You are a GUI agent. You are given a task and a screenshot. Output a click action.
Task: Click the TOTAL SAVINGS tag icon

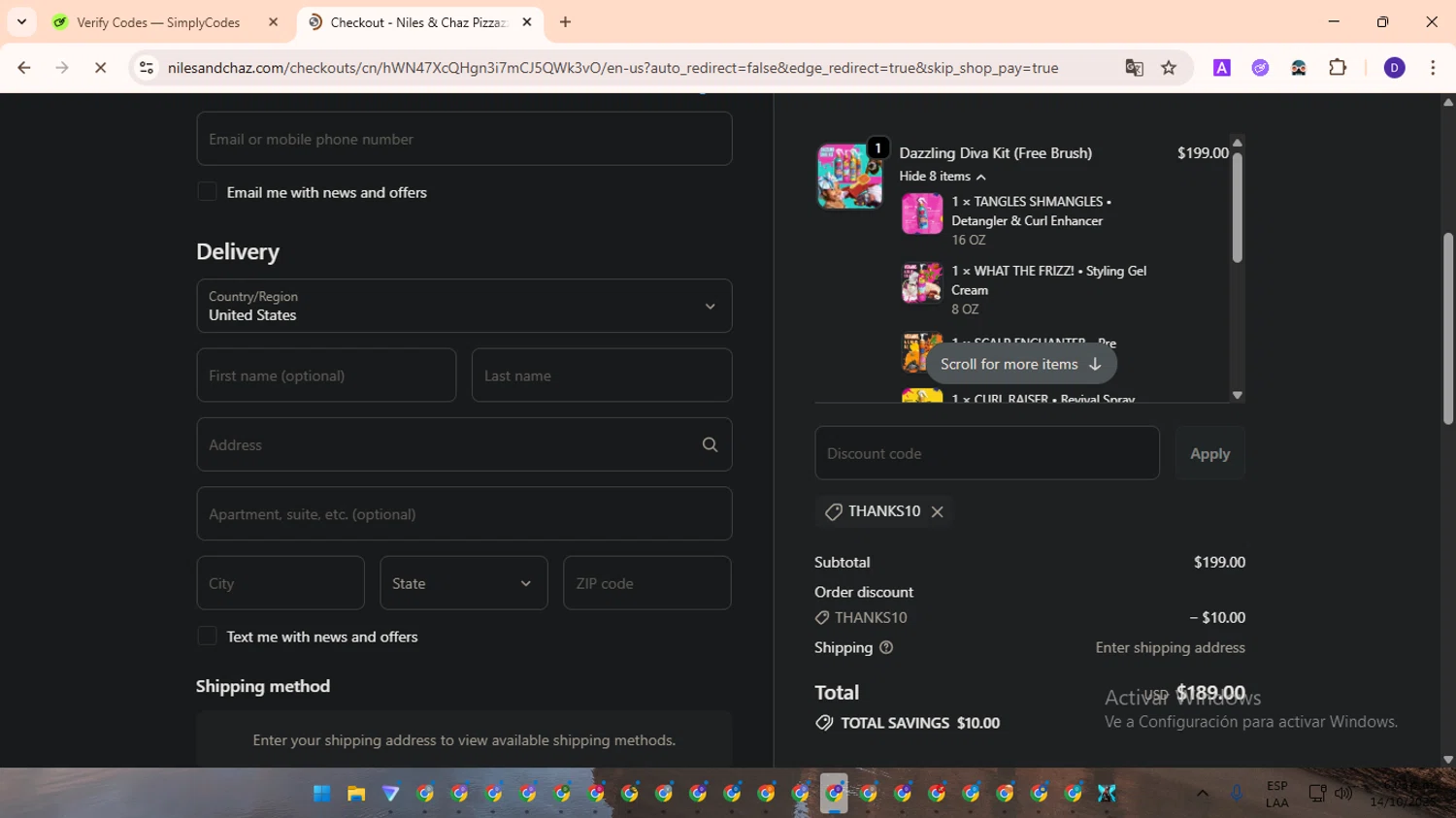pos(824,723)
